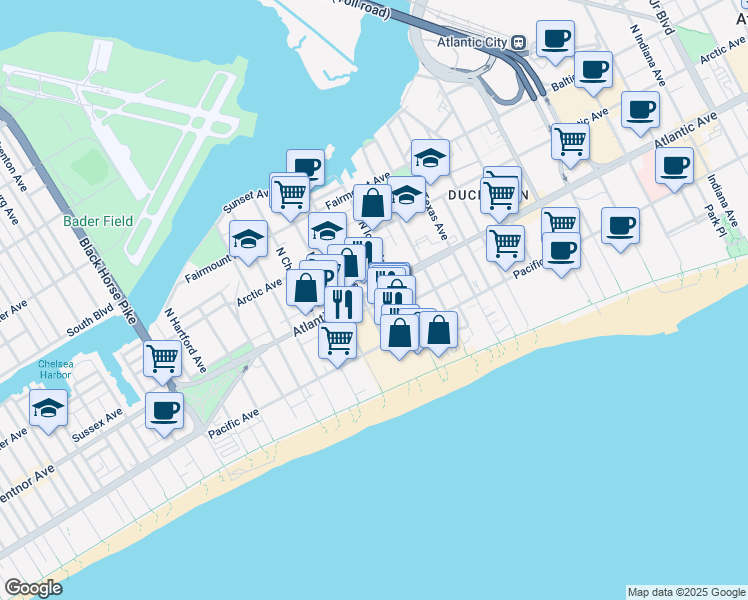Click the topmost graduation cap marker north of Ducktown

click(430, 158)
